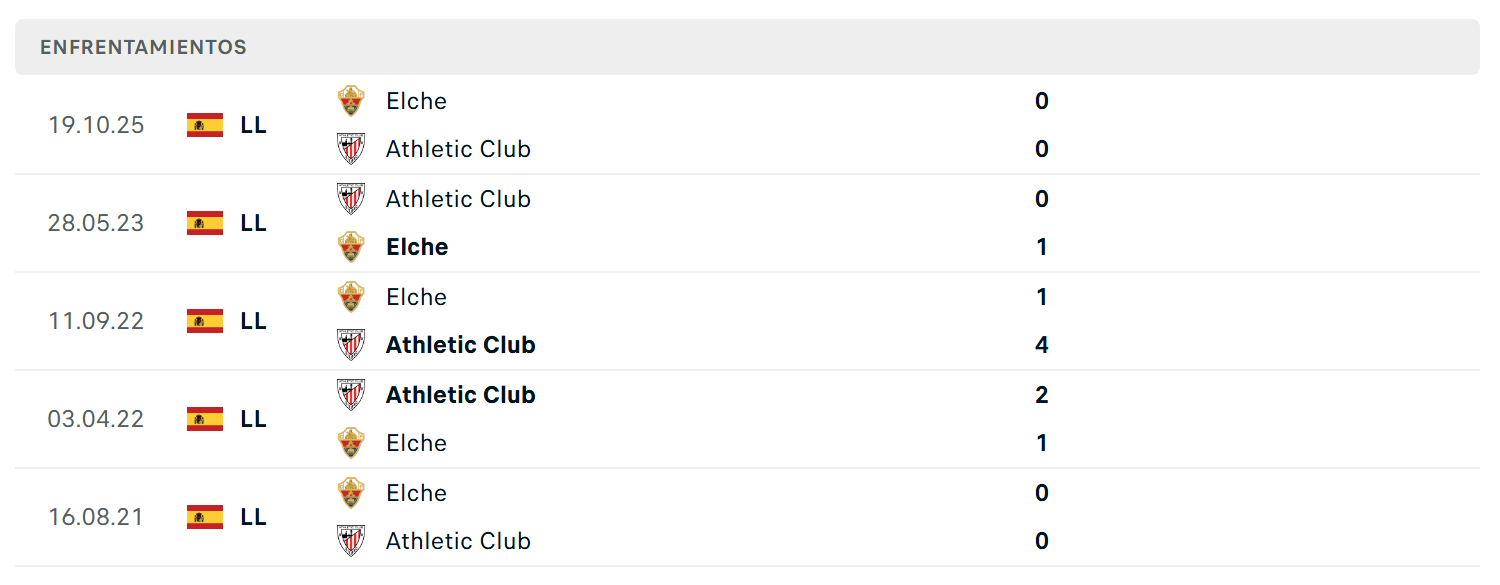Screen dimensions: 1500x585
Task: Open the ENFRENTAMIENTOS section header
Action: coord(747,47)
